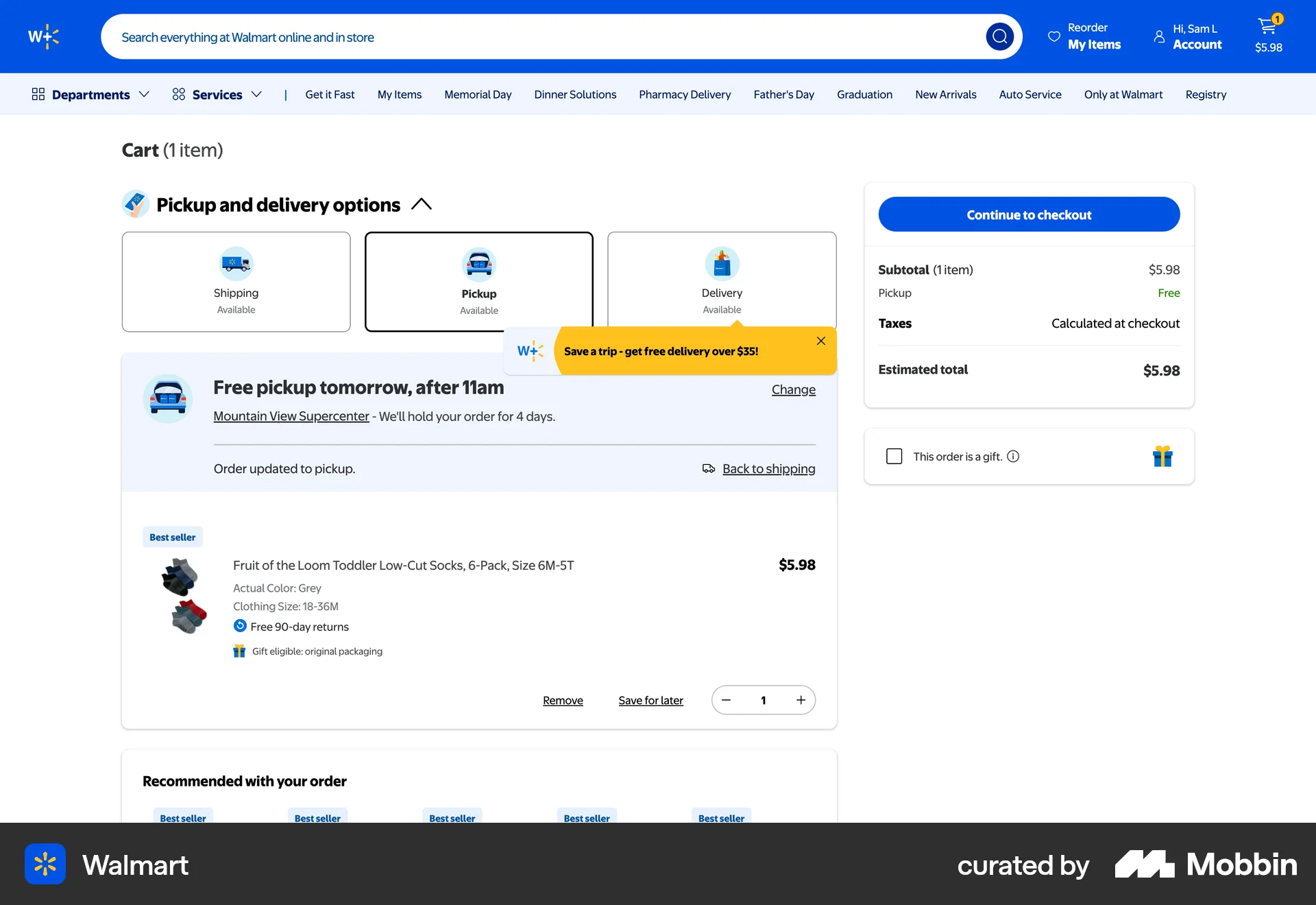Navigate to the Father's Day section

(783, 94)
